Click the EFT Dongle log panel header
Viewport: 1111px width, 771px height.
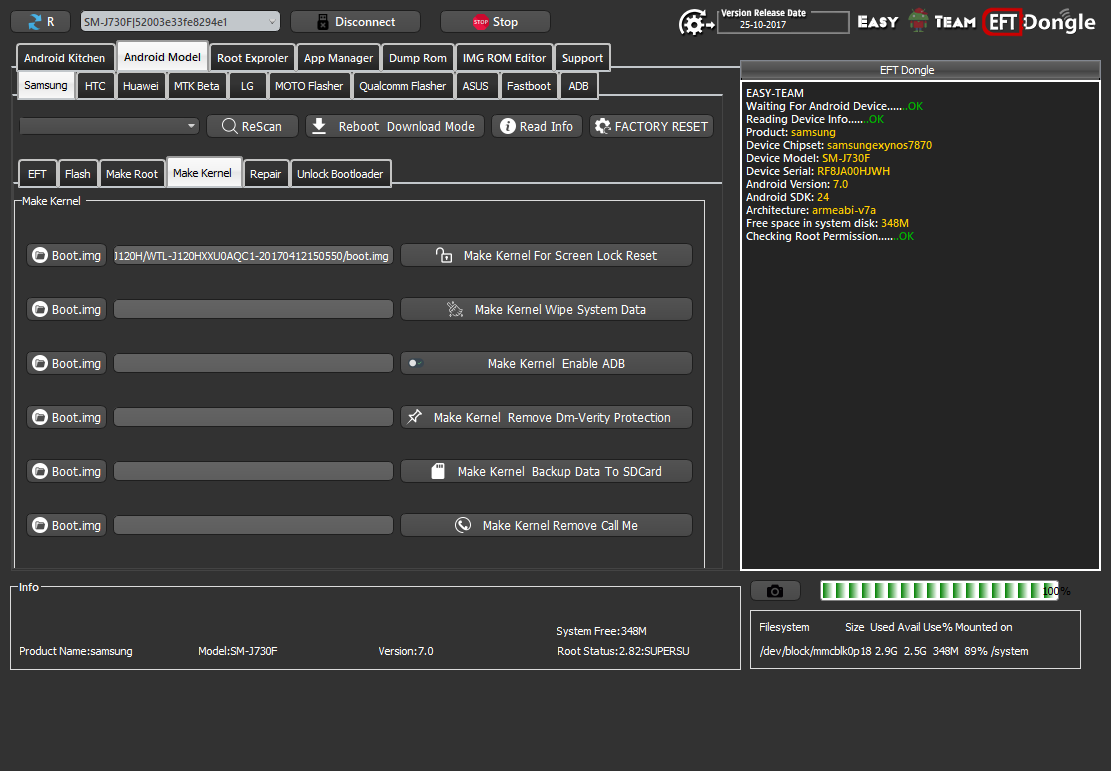(920, 70)
